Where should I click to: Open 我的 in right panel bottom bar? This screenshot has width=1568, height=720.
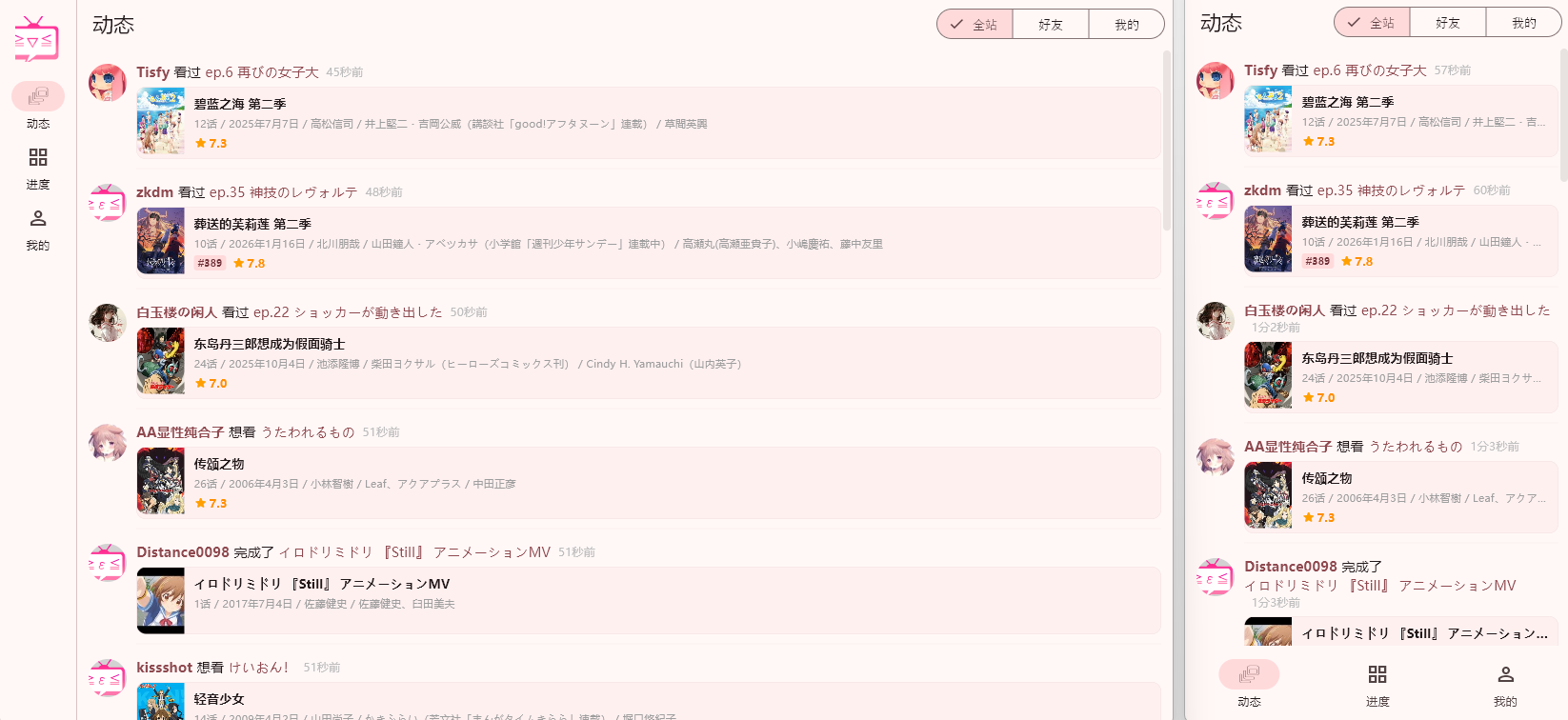pos(1505,684)
